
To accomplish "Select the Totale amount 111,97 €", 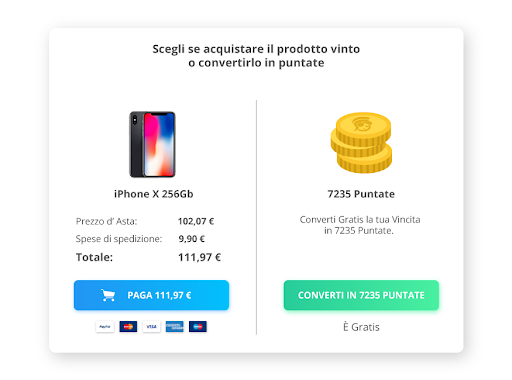I will 199,257.
